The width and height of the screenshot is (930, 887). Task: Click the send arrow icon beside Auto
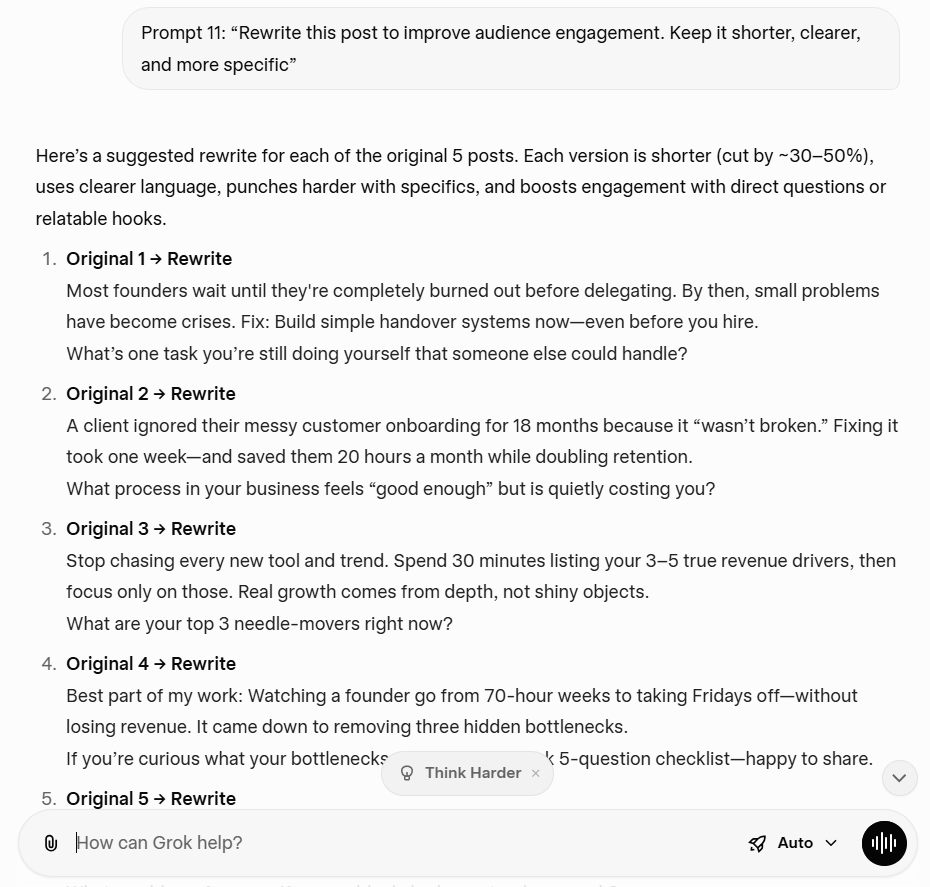click(x=757, y=843)
